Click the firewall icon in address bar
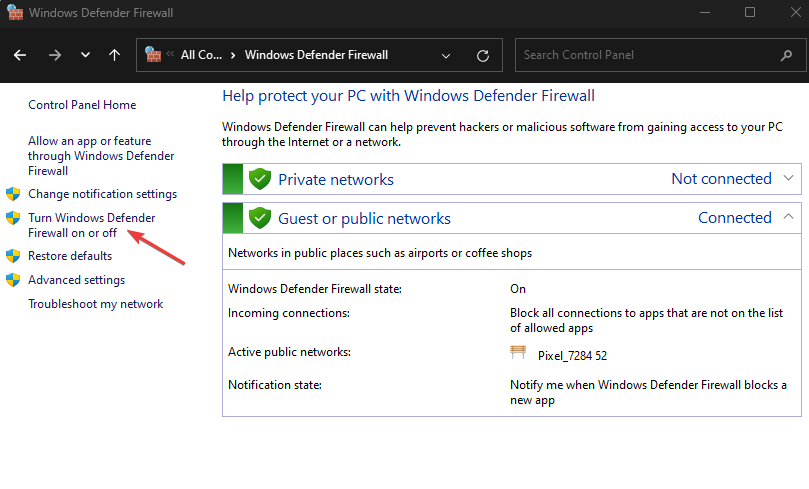Screen dimensions: 809x489 (153, 54)
